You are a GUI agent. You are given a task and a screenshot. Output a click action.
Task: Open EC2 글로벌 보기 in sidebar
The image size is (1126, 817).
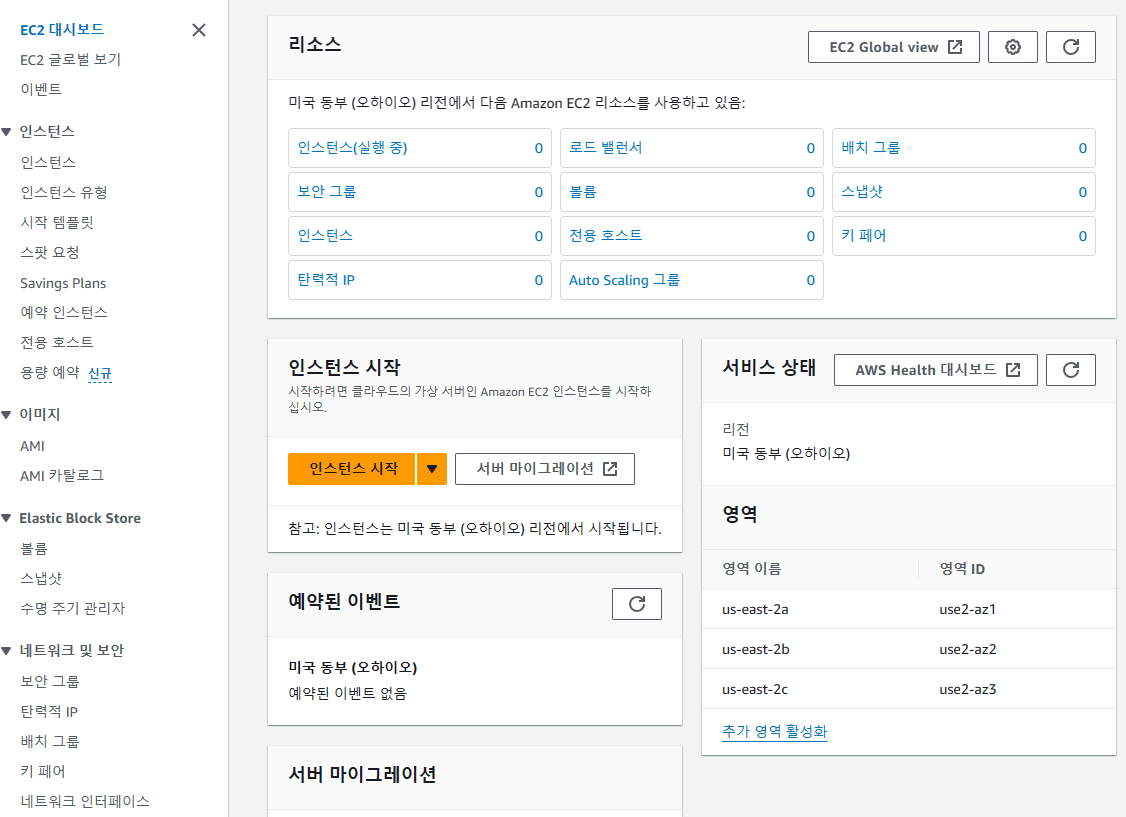click(x=70, y=60)
